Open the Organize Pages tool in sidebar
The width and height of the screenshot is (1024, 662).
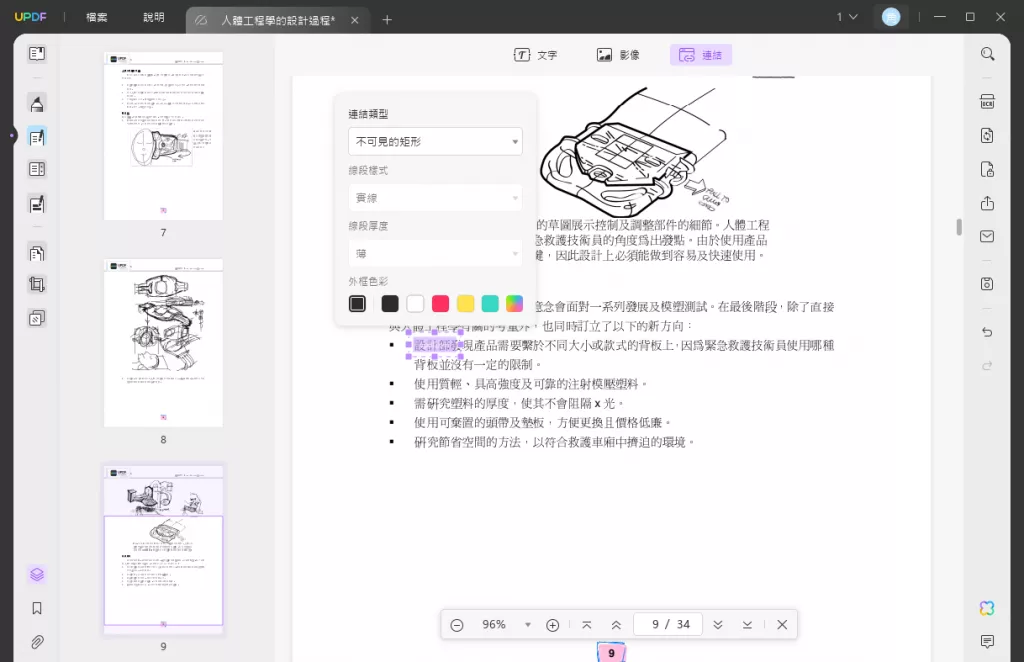37,253
